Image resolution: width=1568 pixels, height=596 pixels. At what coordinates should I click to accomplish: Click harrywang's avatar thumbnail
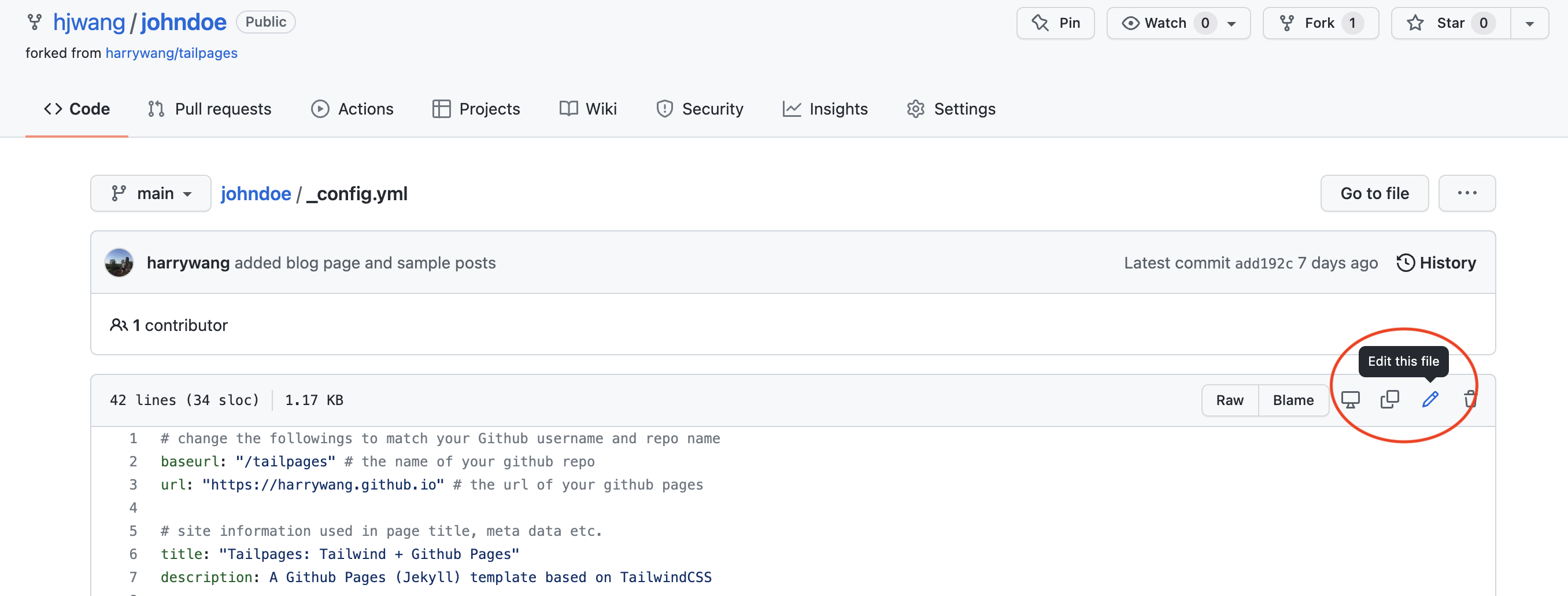(119, 263)
